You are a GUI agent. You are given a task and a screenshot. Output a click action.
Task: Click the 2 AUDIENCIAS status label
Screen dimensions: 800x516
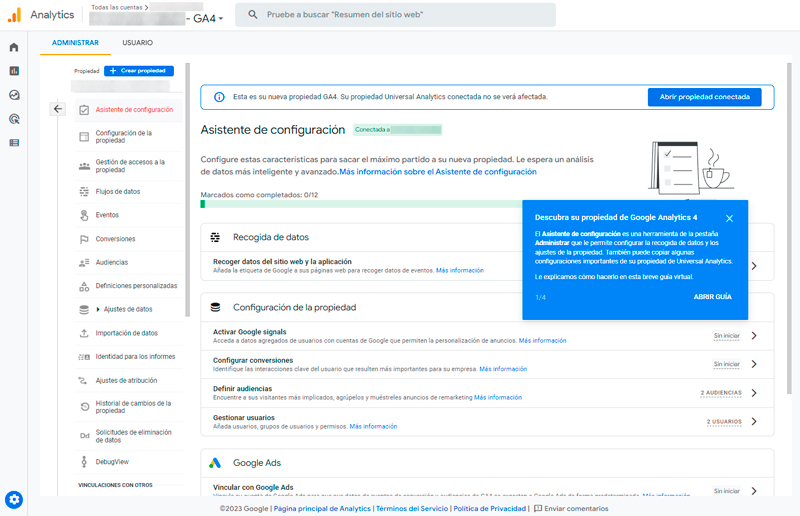(x=721, y=393)
